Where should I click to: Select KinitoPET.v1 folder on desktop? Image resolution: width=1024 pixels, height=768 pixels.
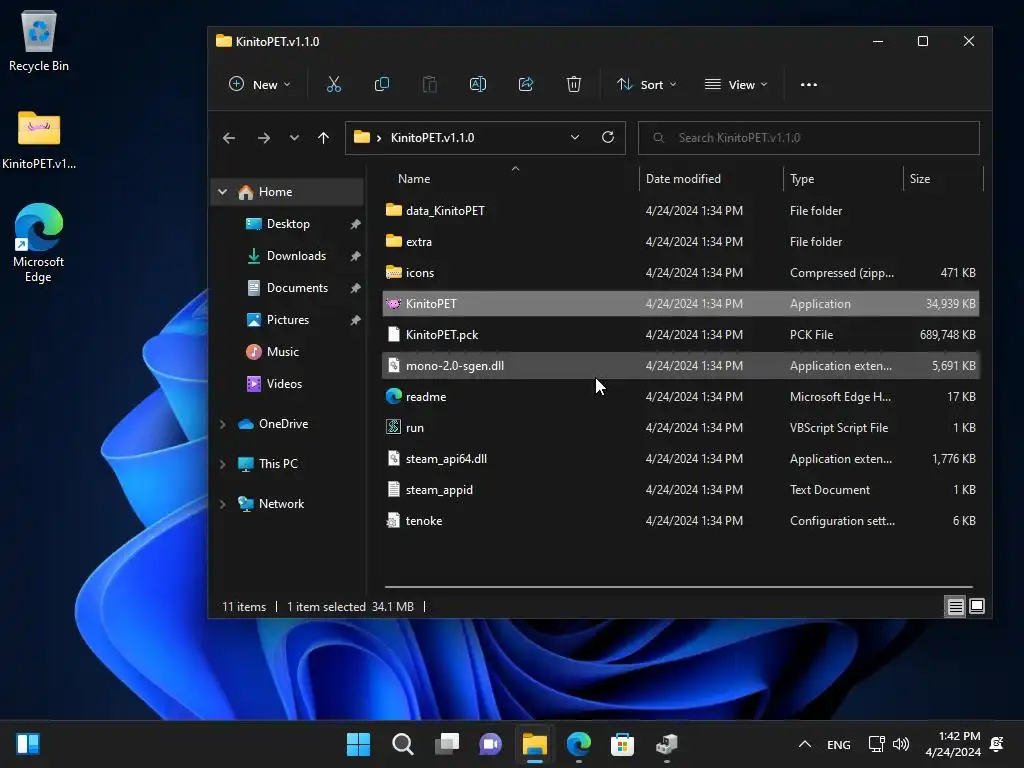[39, 140]
